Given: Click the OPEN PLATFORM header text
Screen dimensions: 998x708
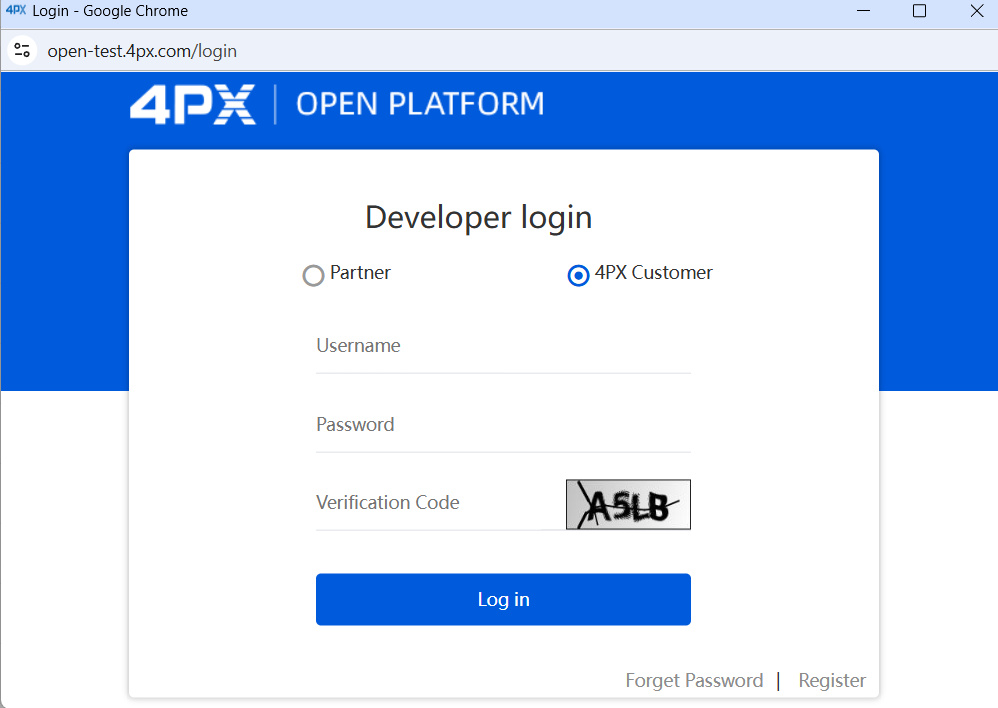Looking at the screenshot, I should tap(420, 104).
